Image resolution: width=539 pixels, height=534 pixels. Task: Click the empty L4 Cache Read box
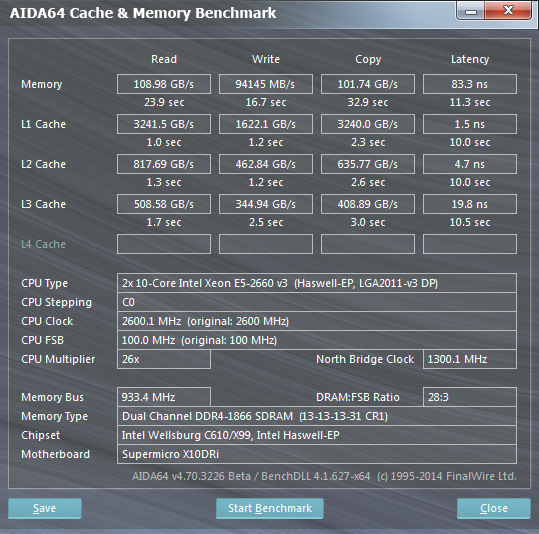pyautogui.click(x=164, y=244)
